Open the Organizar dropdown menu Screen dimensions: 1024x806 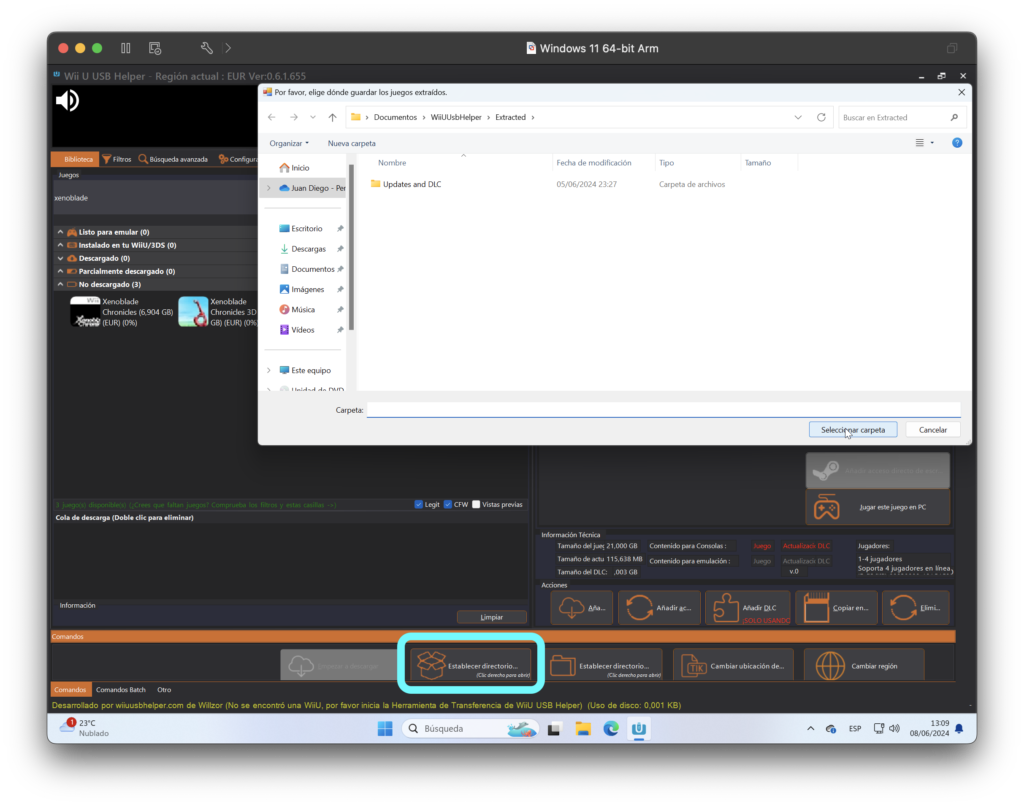pyautogui.click(x=289, y=143)
